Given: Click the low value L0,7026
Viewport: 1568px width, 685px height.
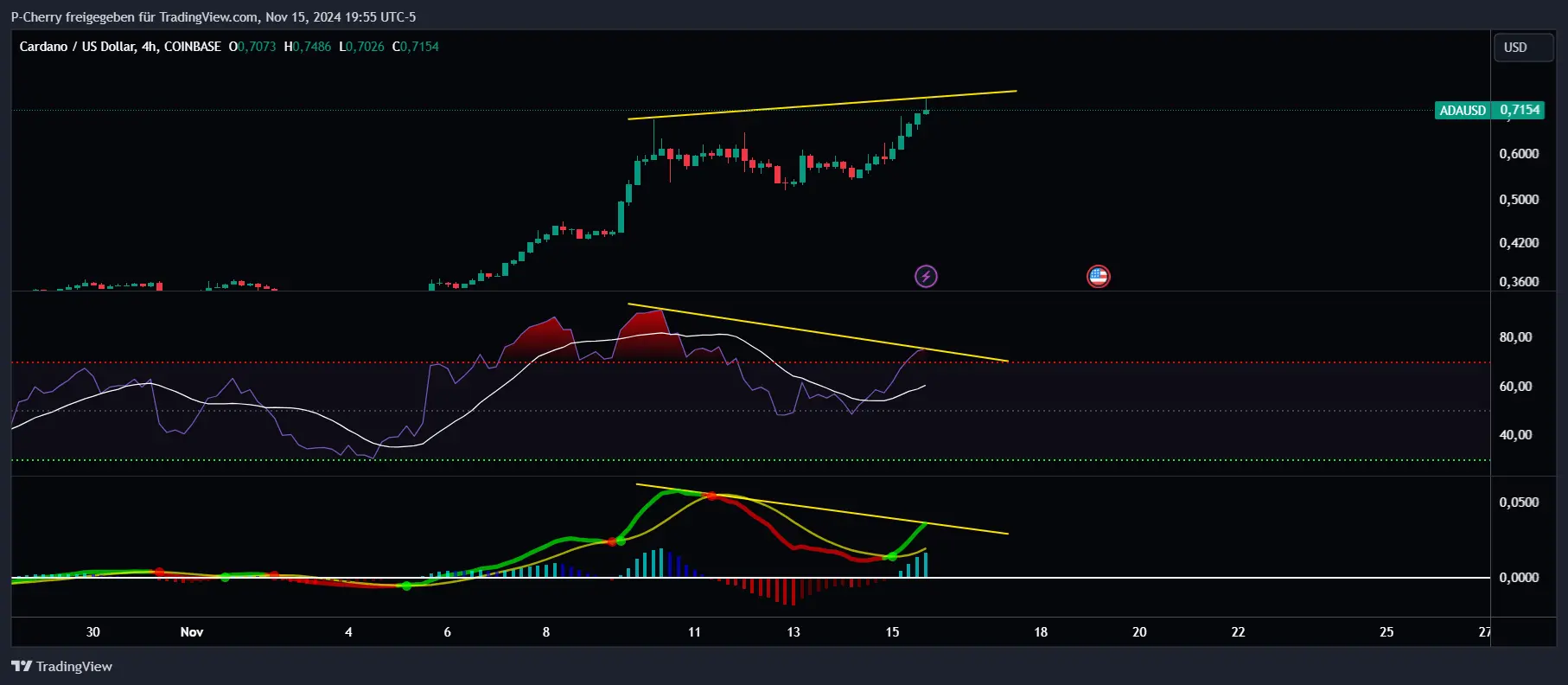Looking at the screenshot, I should pos(361,47).
